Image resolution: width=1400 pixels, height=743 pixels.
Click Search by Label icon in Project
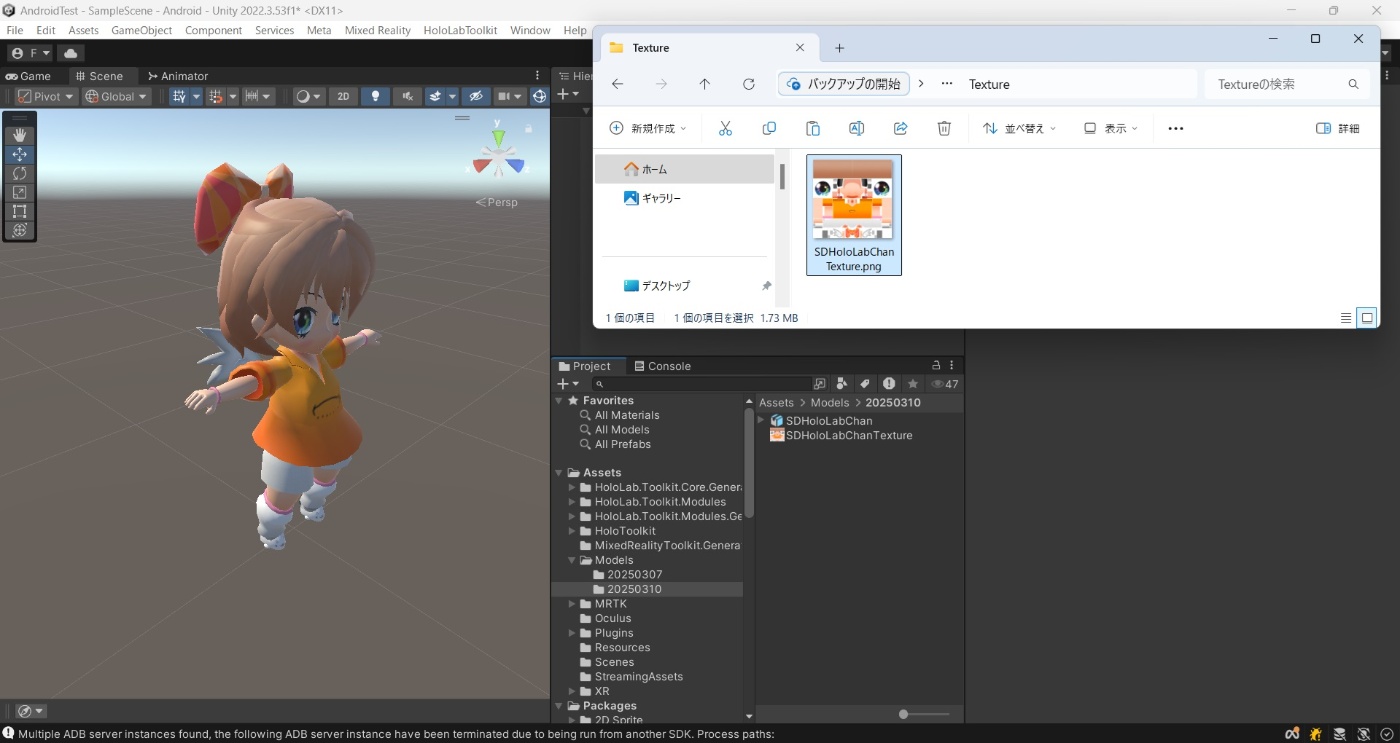pyautogui.click(x=865, y=384)
